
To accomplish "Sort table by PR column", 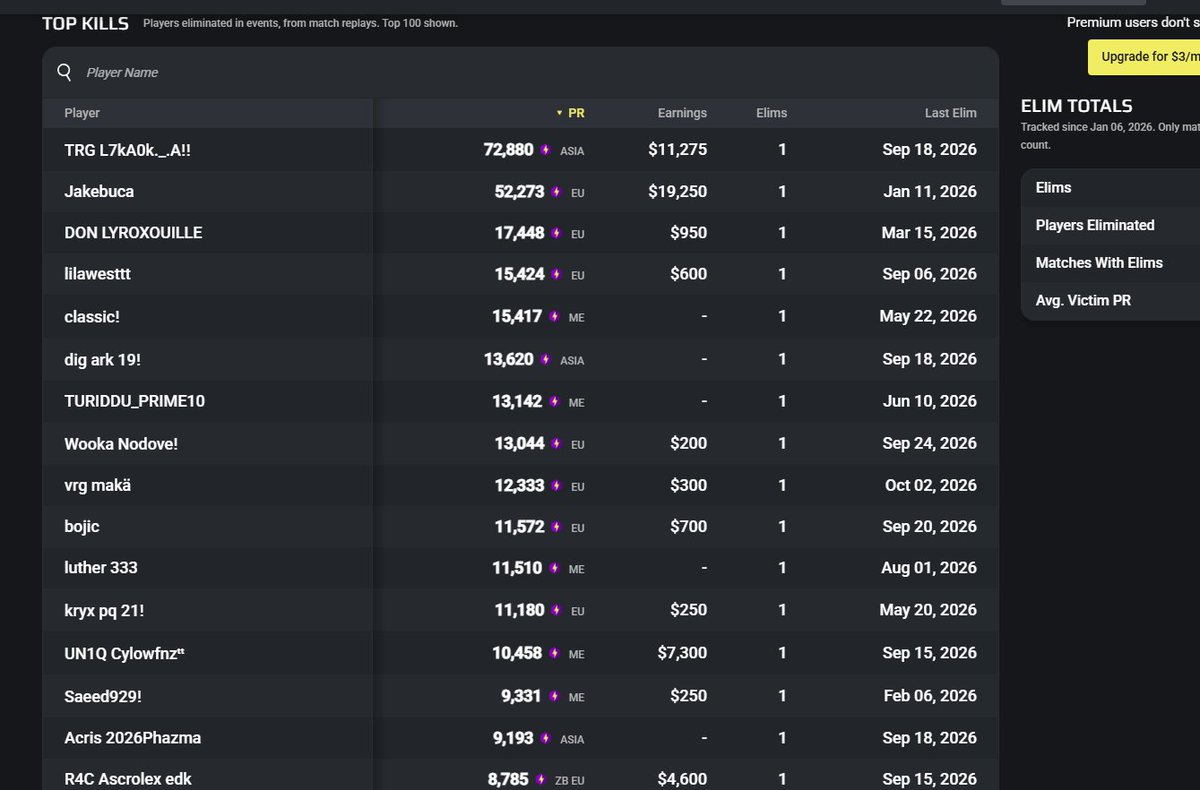I will coord(571,113).
